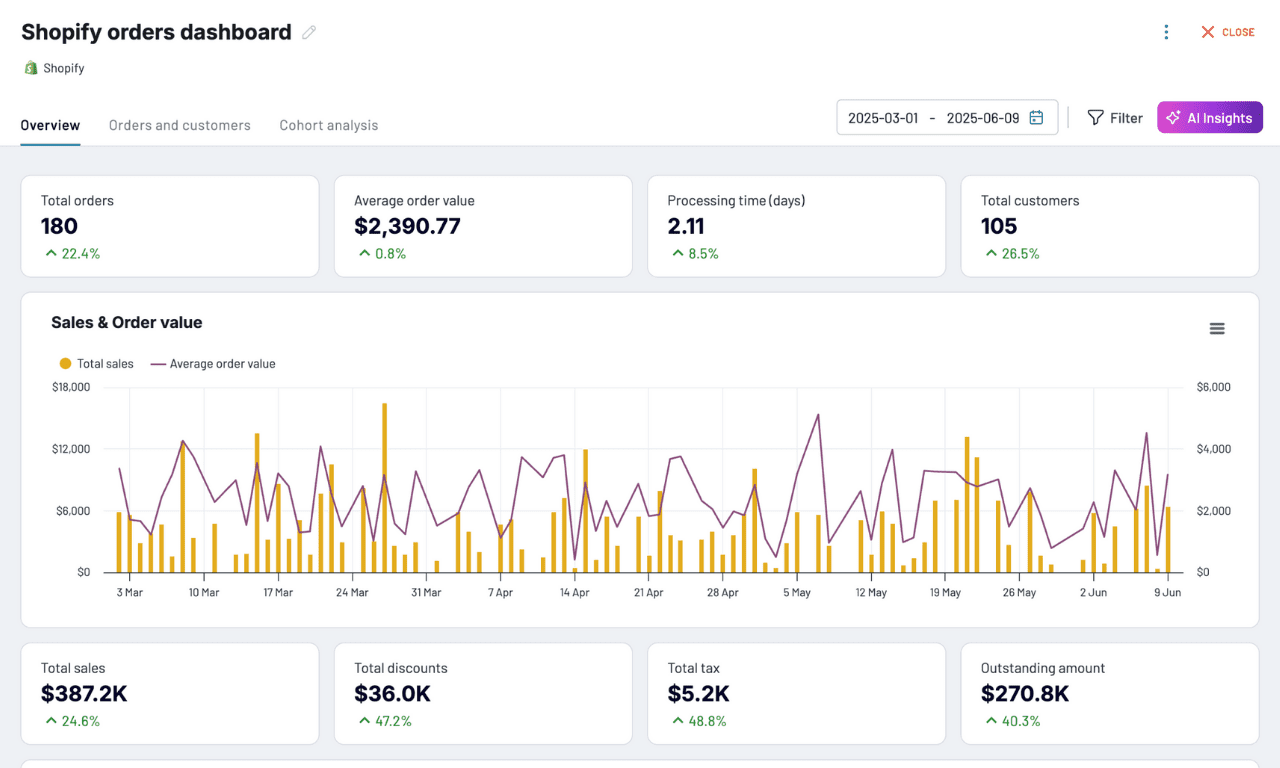The image size is (1280, 768).
Task: Click the sparkle icon on AI Insights
Action: [x=1174, y=118]
